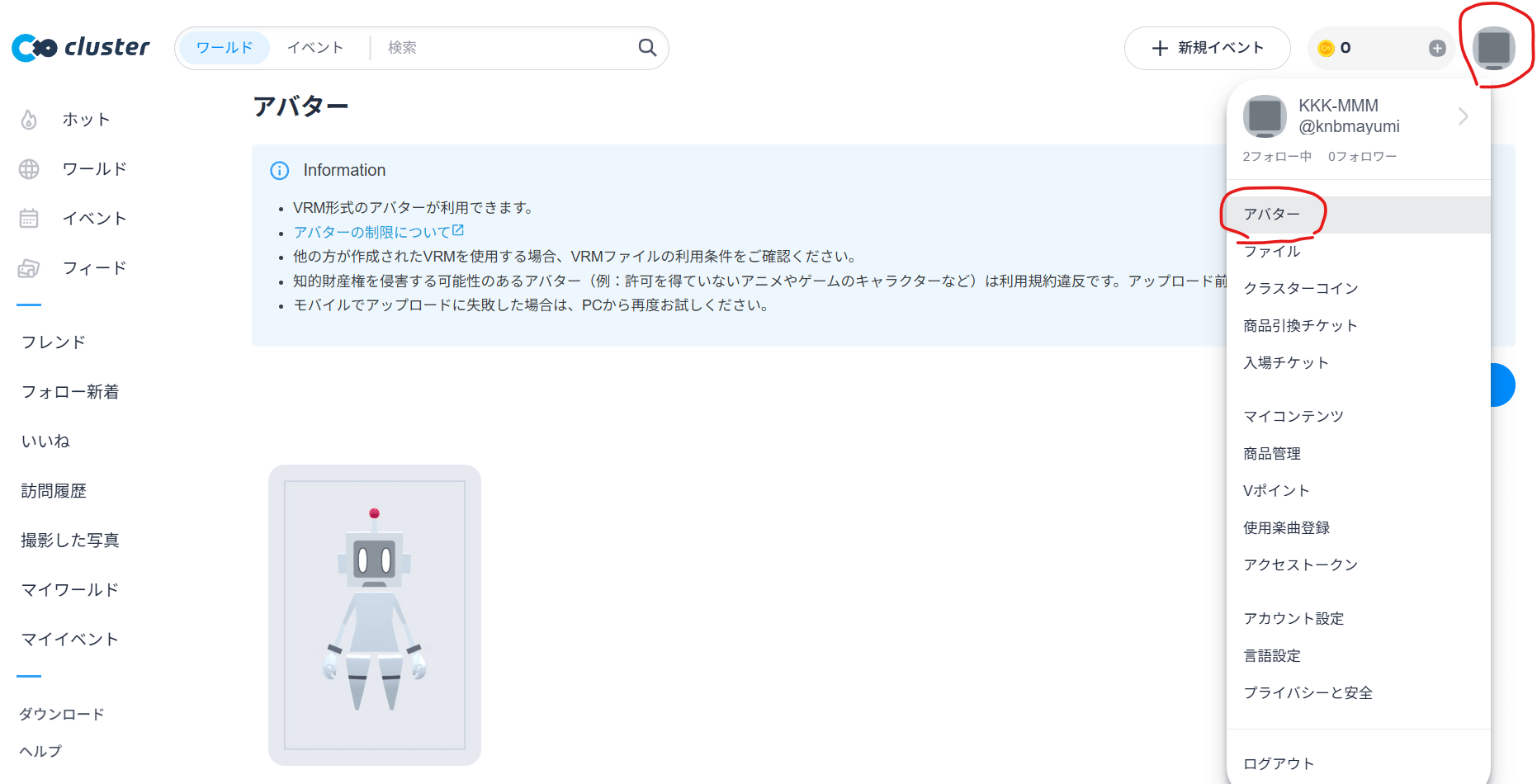Switch search to イベント tab
Viewport: 1537px width, 784px height.
(x=315, y=48)
